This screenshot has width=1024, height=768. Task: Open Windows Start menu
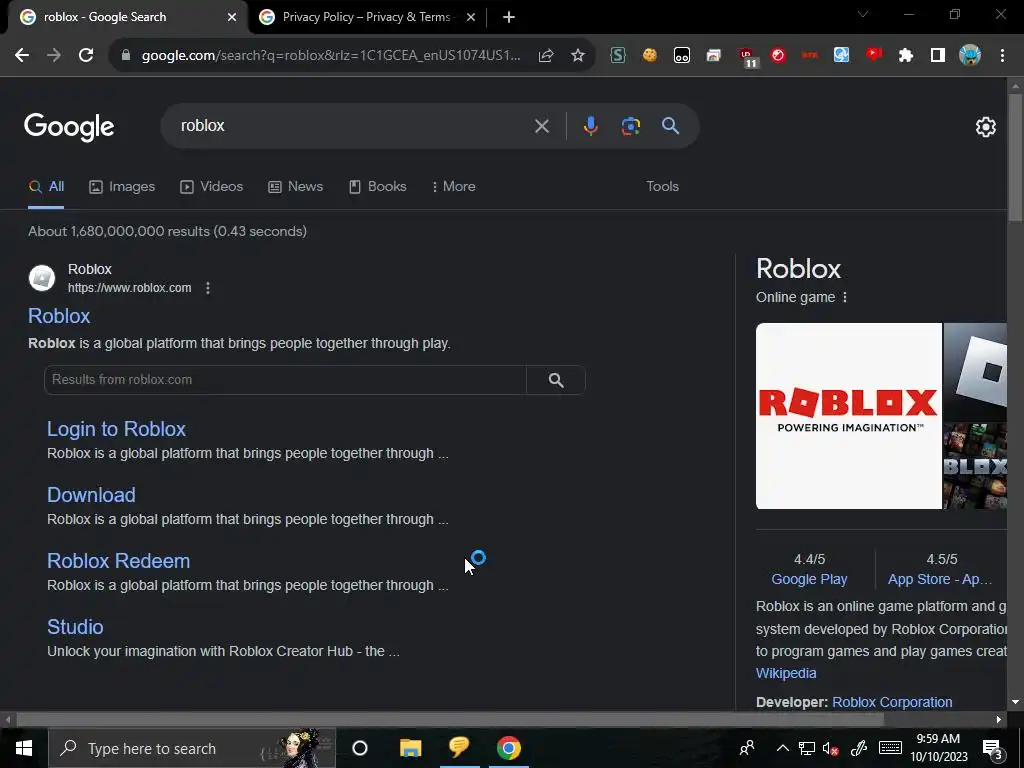tap(24, 748)
